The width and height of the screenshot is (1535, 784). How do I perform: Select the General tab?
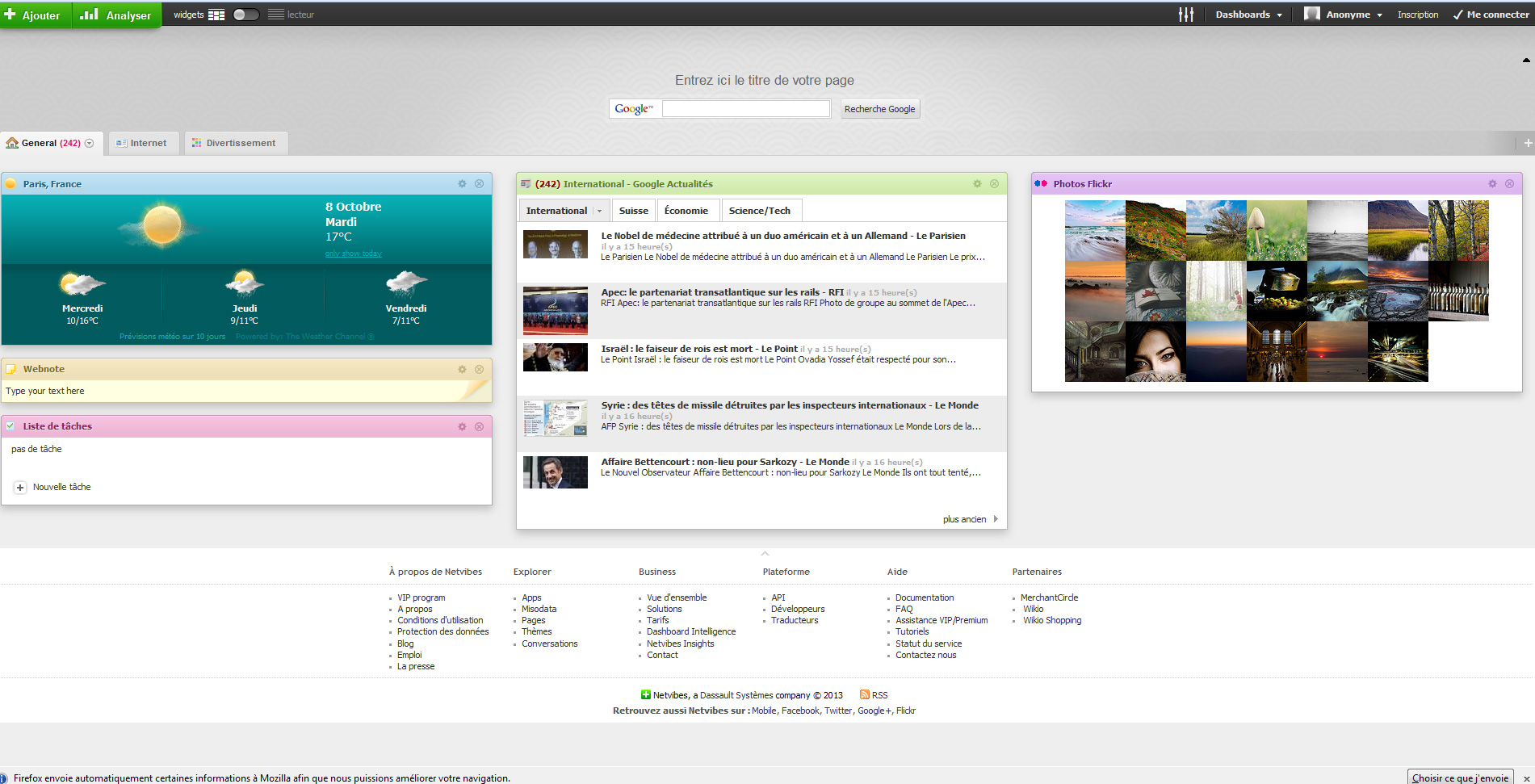pos(50,143)
